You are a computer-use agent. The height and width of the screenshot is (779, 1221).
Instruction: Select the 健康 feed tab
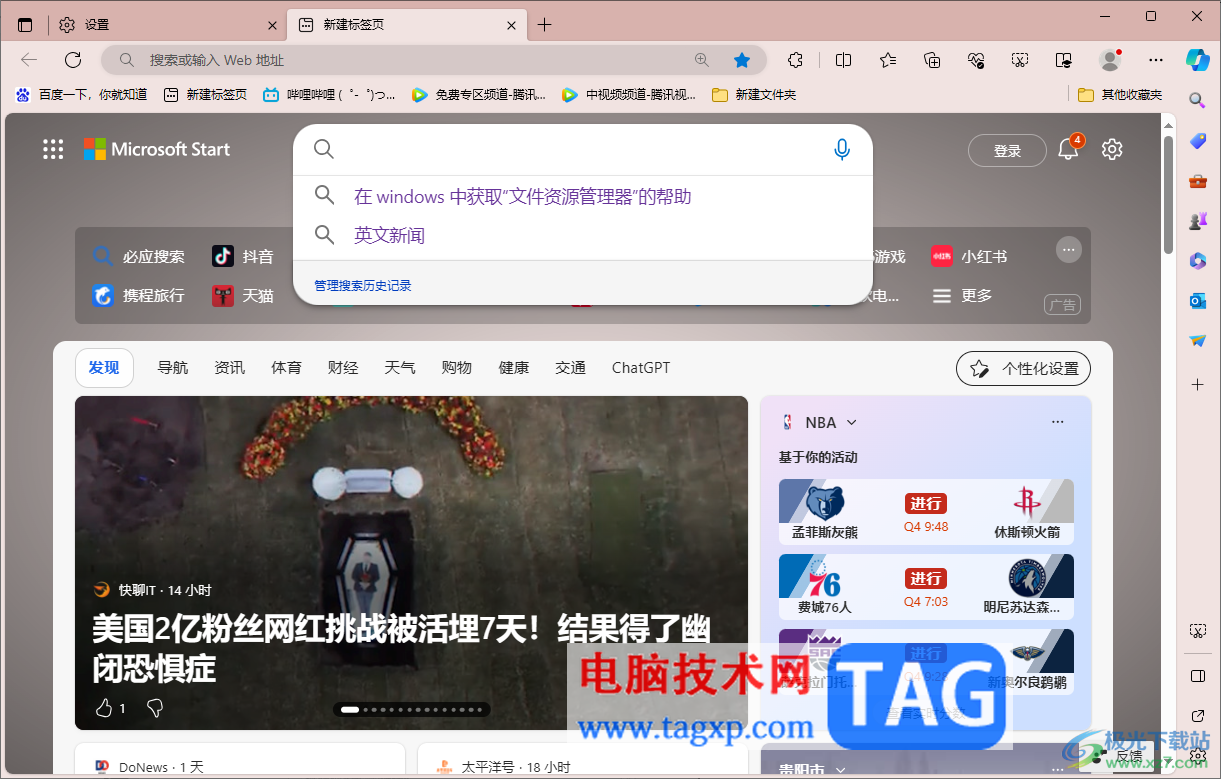pyautogui.click(x=514, y=368)
